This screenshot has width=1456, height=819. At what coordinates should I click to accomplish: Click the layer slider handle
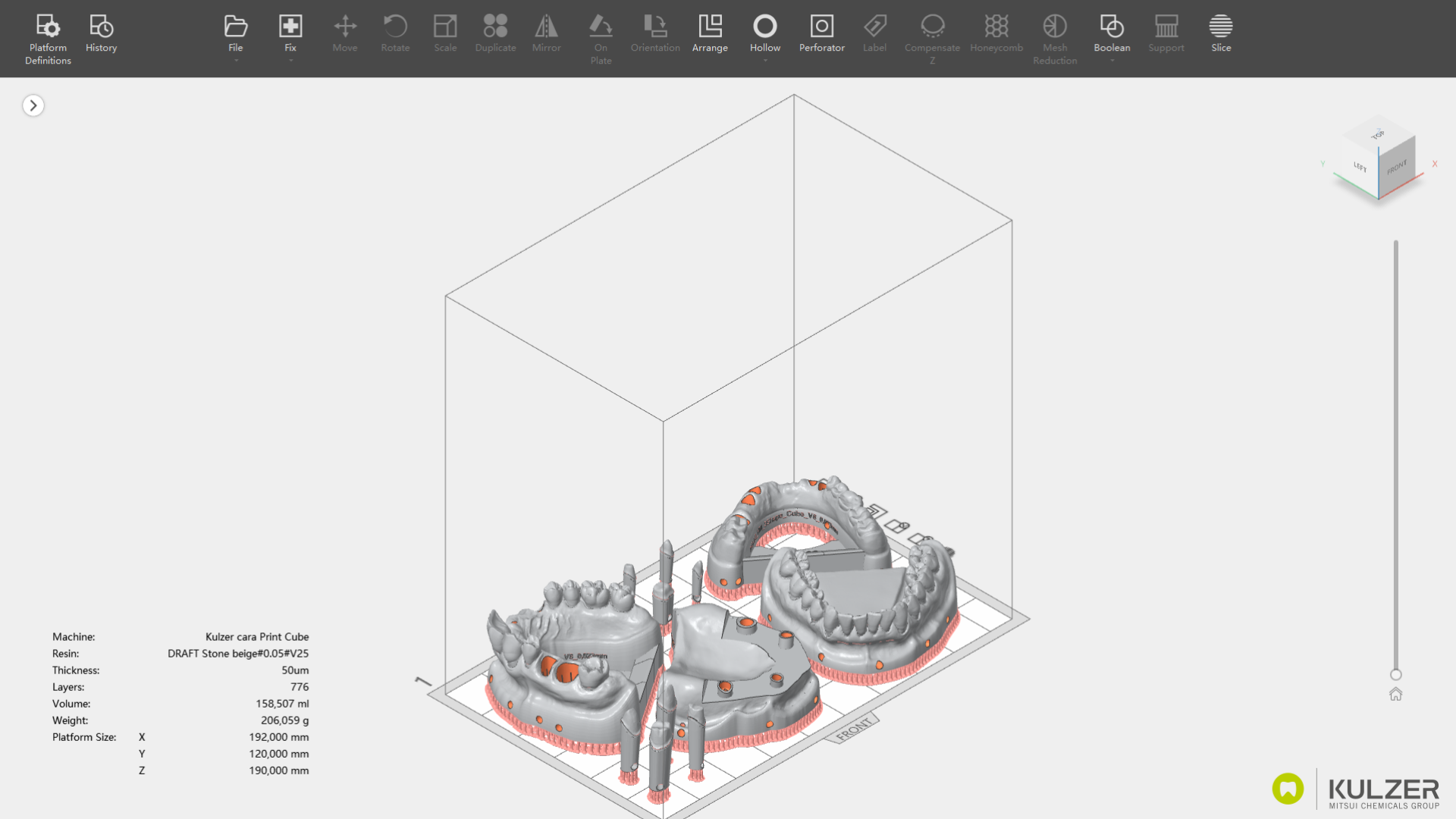tap(1395, 674)
